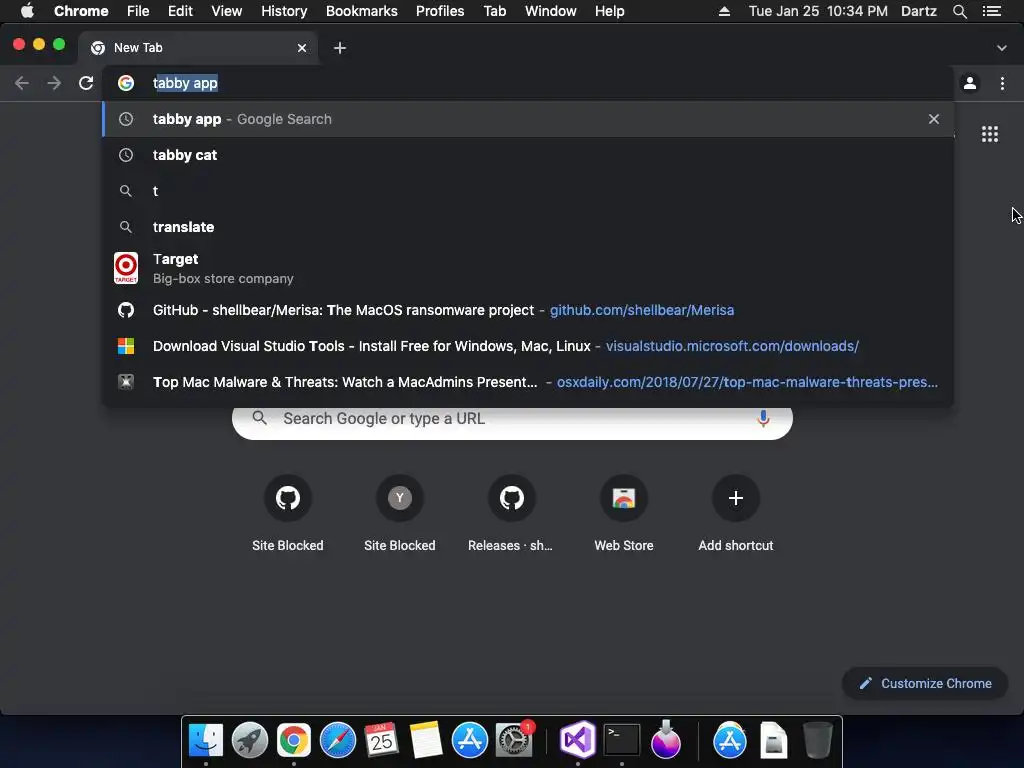Open the 'Site Blocked' shortcut with Y icon
The width and height of the screenshot is (1024, 768).
coord(400,514)
